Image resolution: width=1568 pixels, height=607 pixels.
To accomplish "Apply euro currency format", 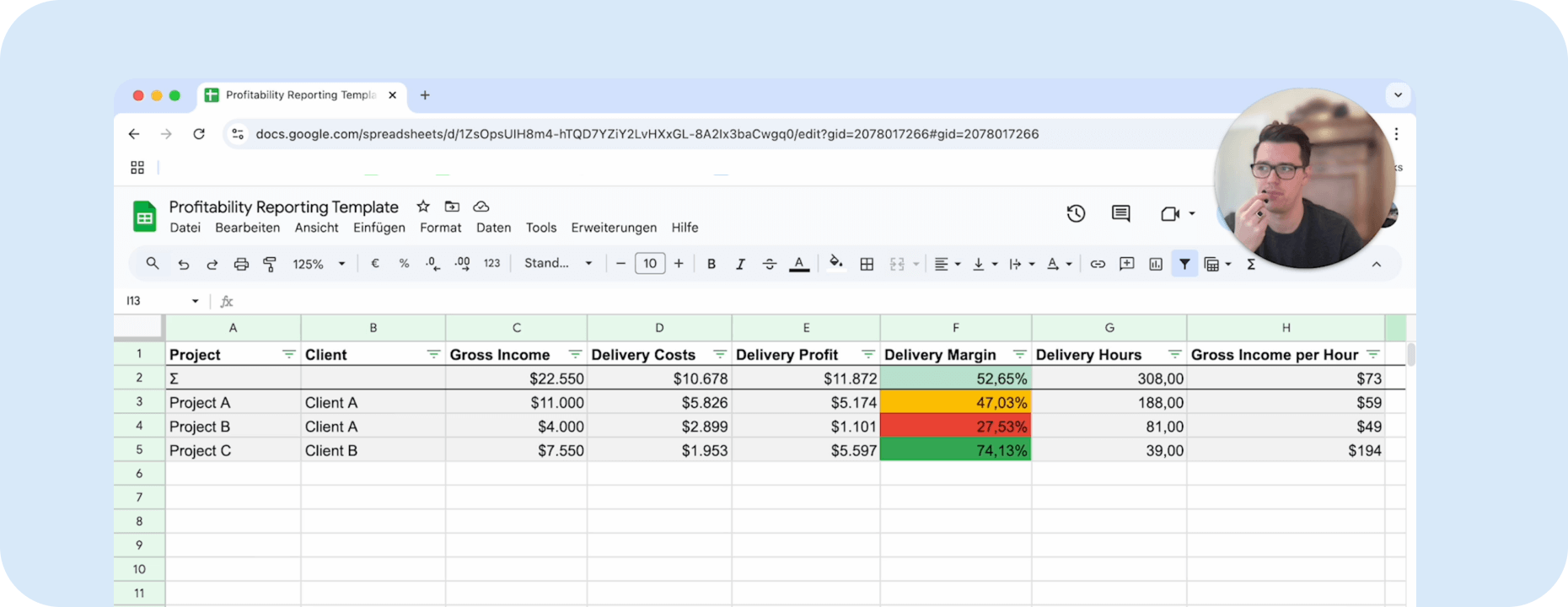I will pos(375,264).
